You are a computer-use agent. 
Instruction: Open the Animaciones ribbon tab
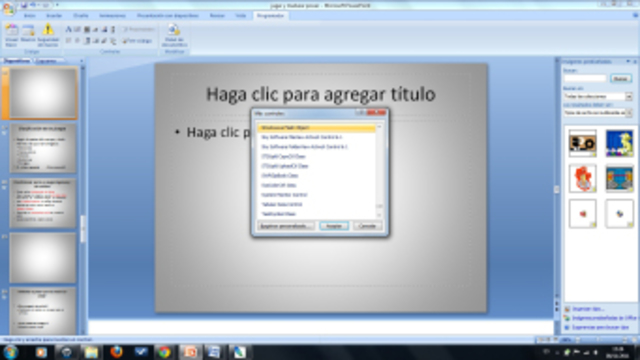[113, 16]
